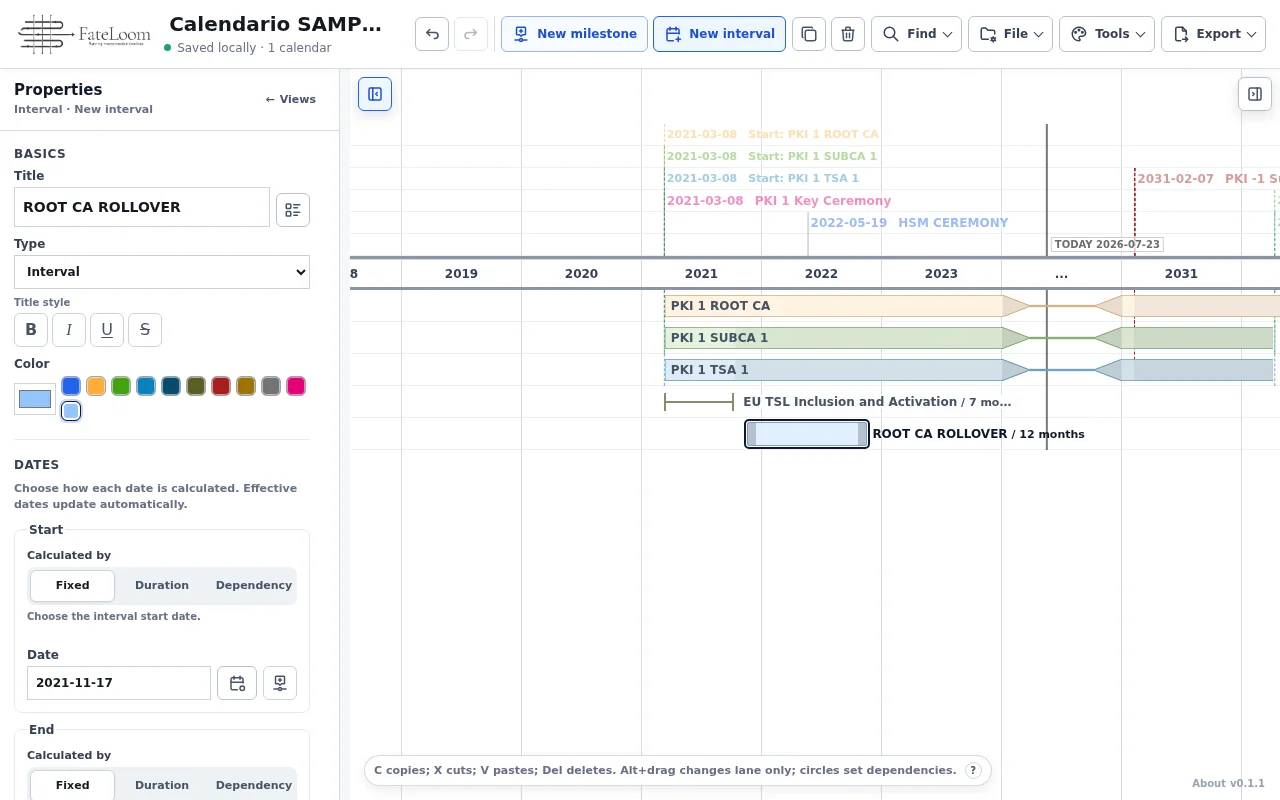
Task: Pick the magenta pink color swatch
Action: (x=296, y=386)
